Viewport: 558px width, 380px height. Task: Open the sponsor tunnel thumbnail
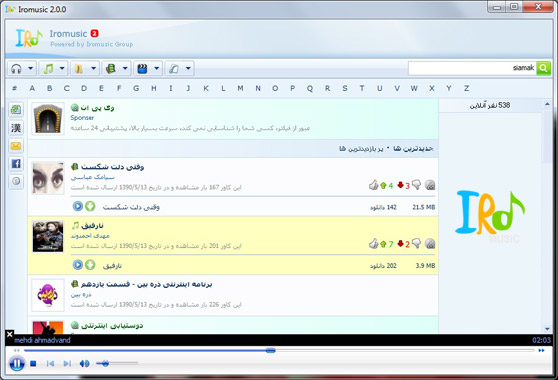tap(48, 119)
